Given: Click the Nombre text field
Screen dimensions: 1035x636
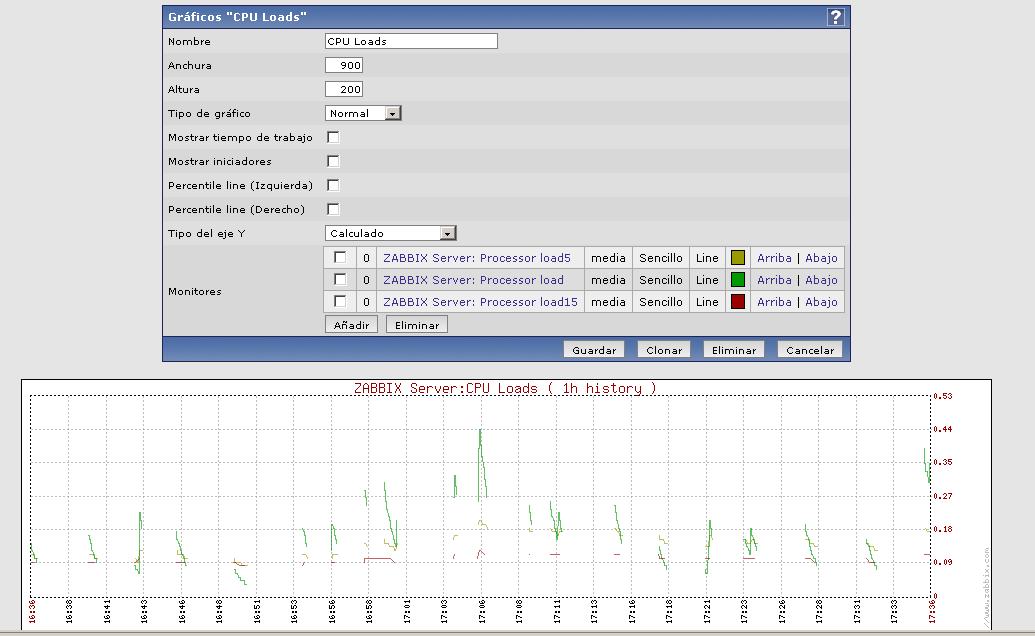Looking at the screenshot, I should point(411,41).
